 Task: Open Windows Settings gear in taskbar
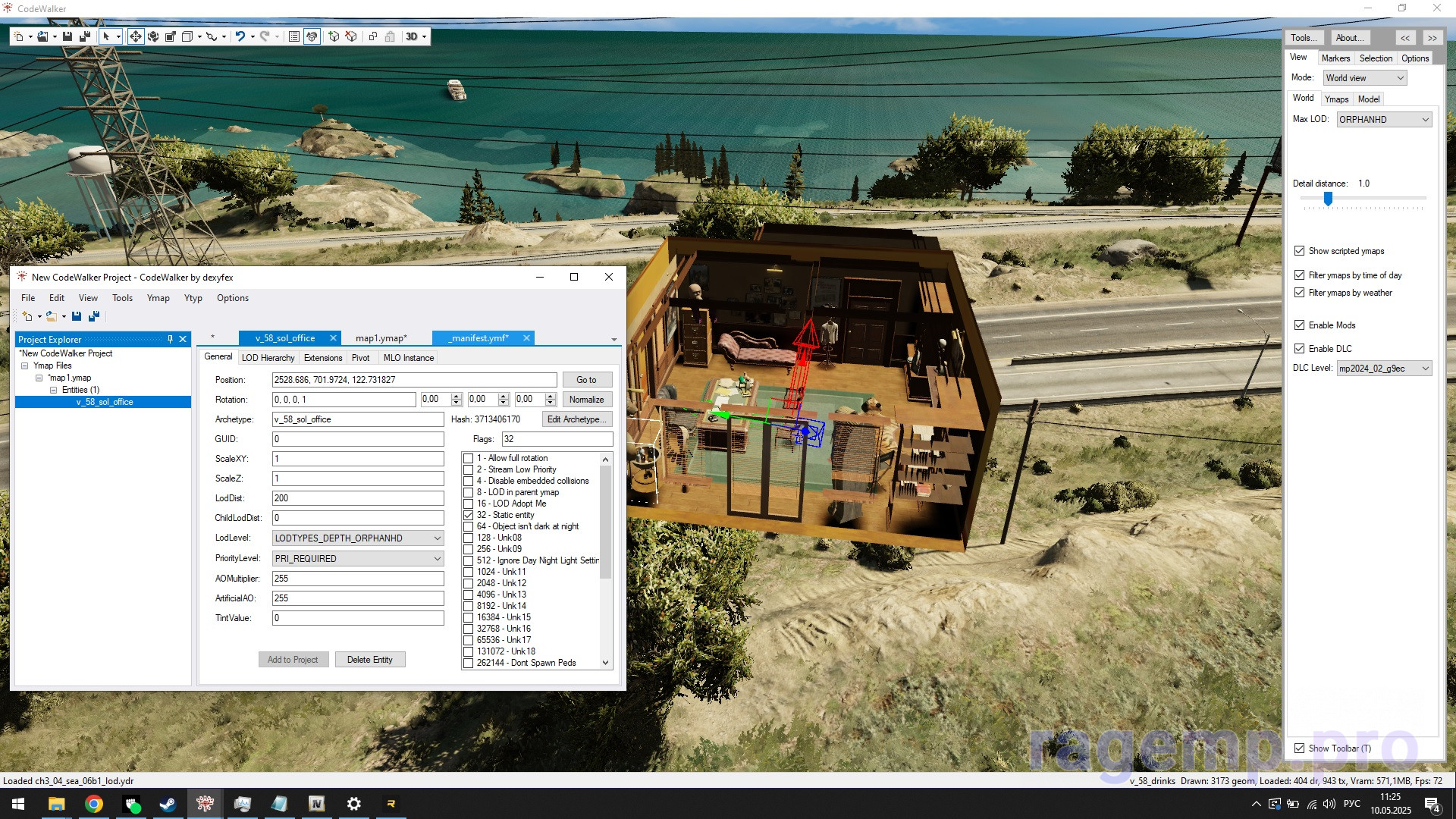[354, 804]
